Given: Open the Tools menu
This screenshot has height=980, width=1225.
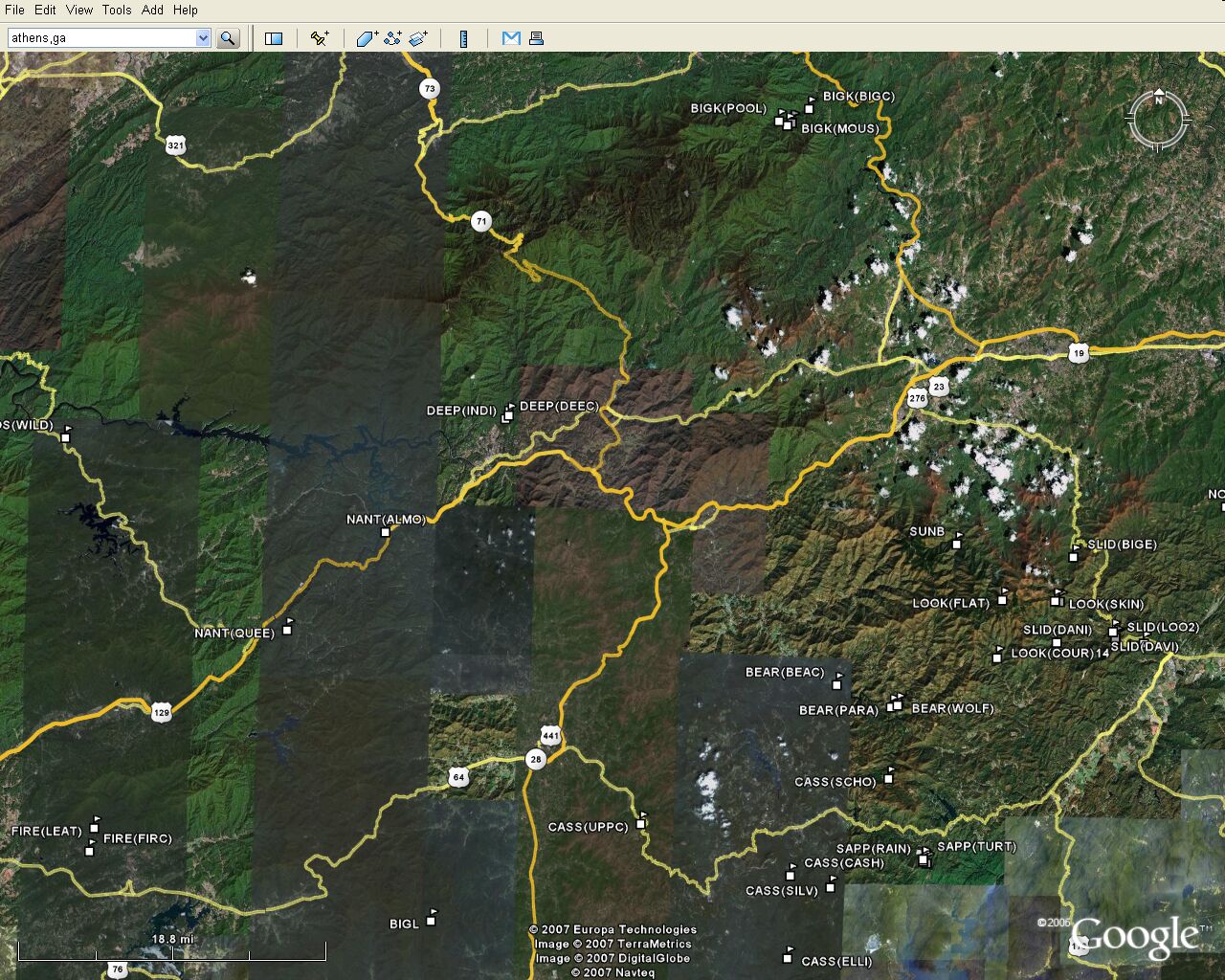Looking at the screenshot, I should 117,10.
